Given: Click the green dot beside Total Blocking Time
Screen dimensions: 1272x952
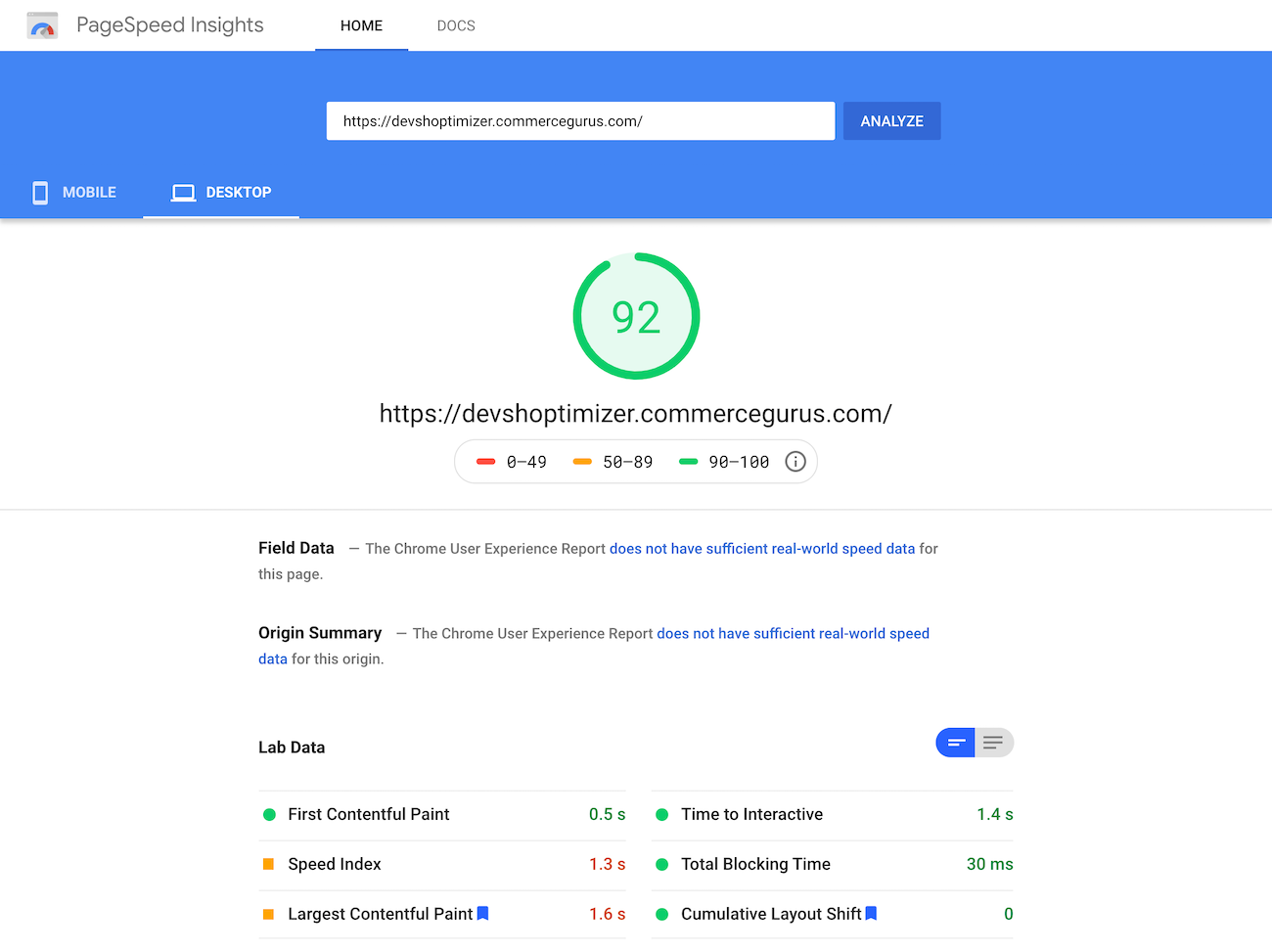Looking at the screenshot, I should click(x=661, y=864).
